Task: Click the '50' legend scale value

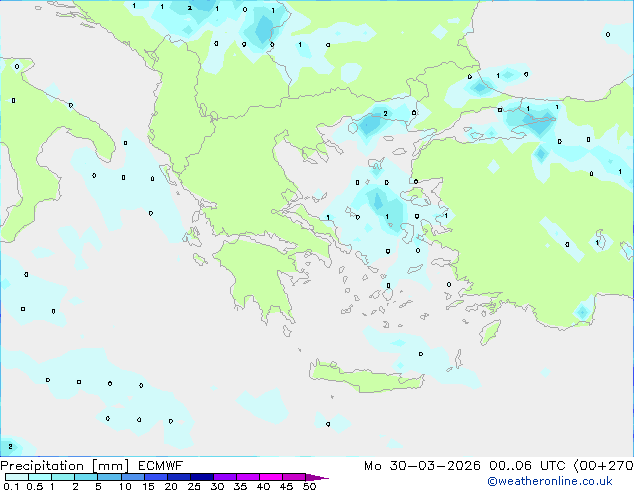Action: pos(310,486)
